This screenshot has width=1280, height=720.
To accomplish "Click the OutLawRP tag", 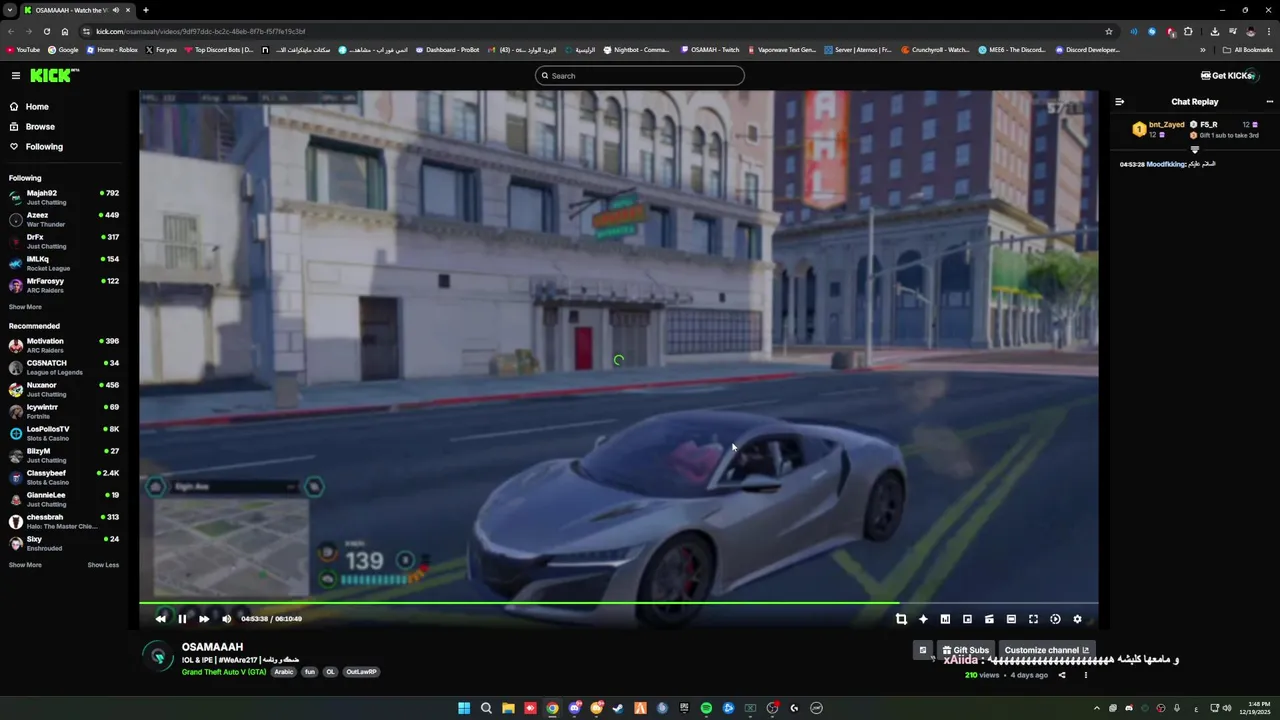I will click(x=361, y=672).
